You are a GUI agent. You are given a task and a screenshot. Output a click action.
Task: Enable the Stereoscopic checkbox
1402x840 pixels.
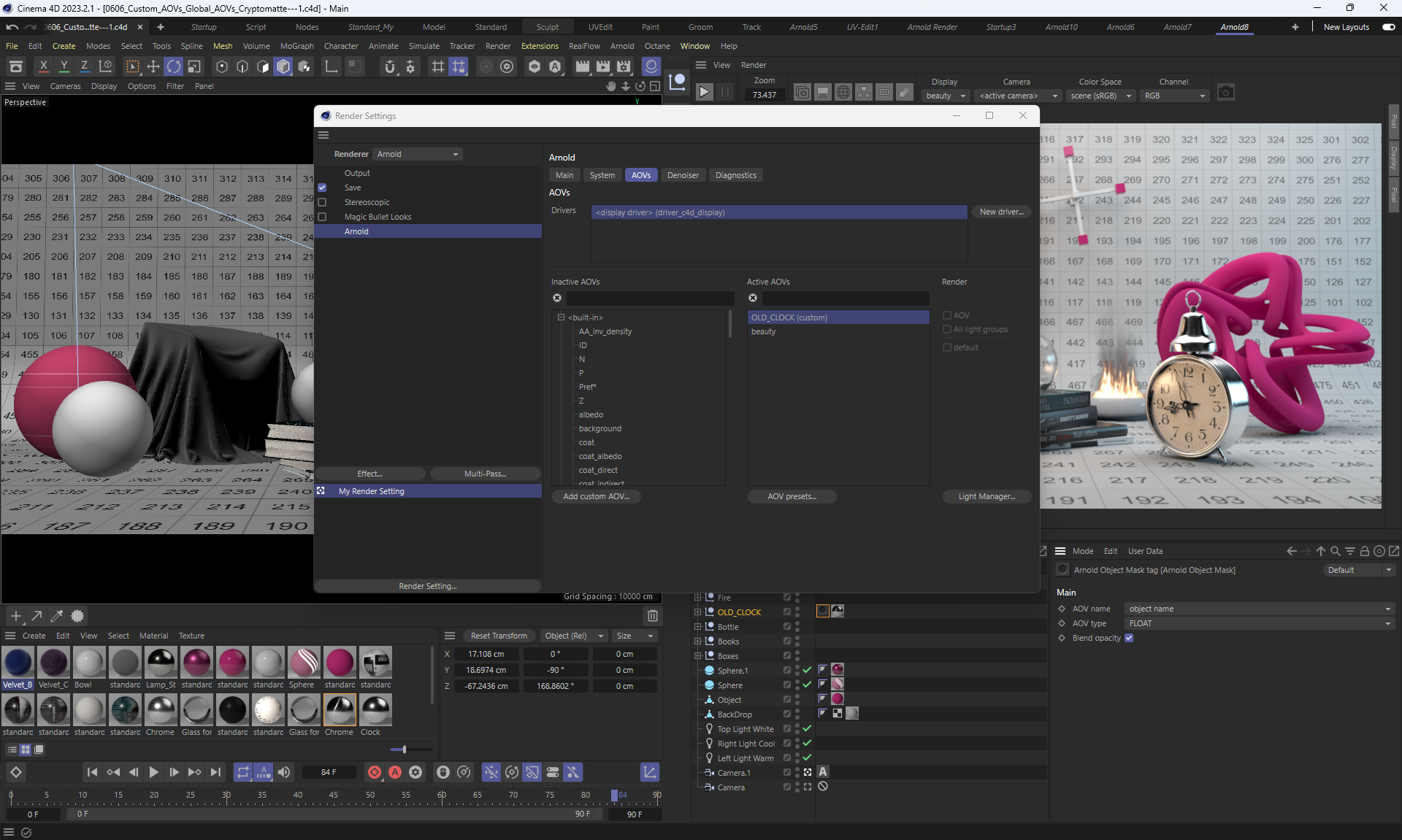pyautogui.click(x=322, y=202)
